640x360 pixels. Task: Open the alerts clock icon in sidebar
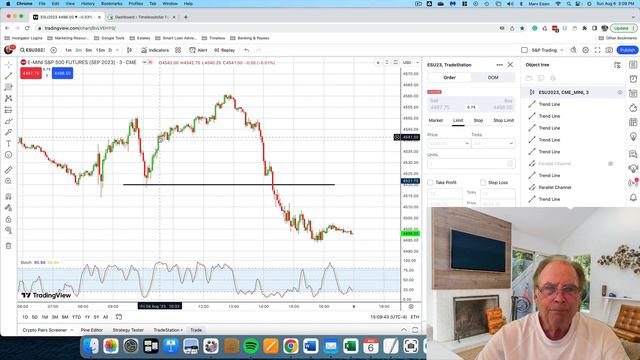(633, 79)
